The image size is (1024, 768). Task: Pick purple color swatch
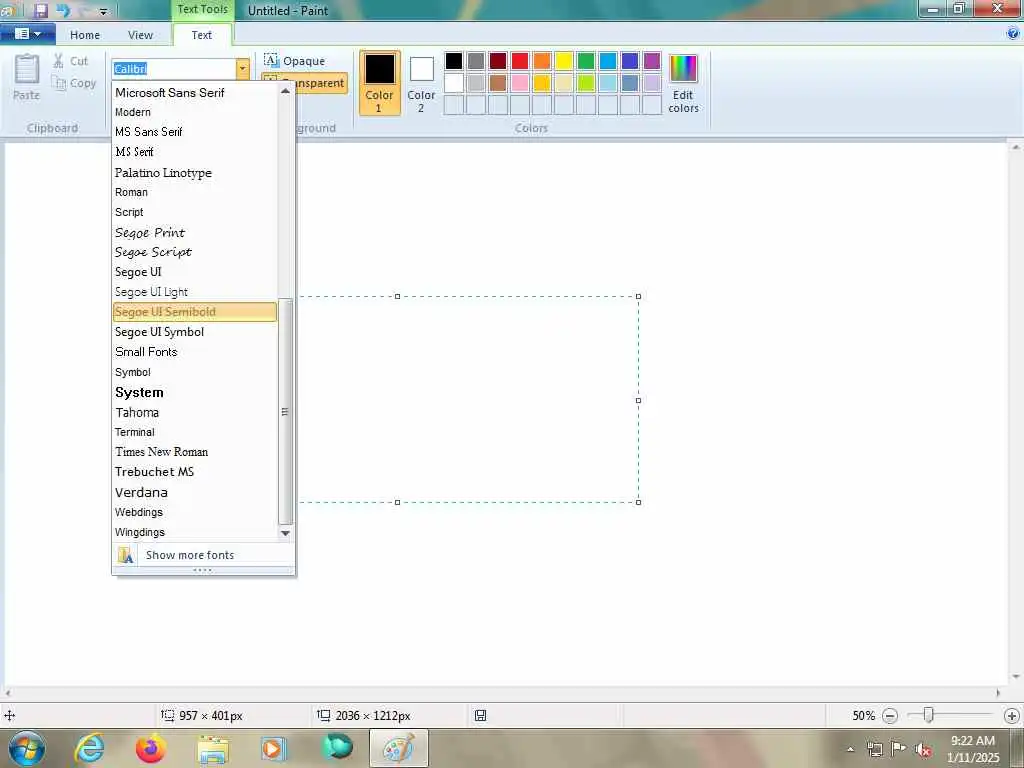click(x=652, y=61)
